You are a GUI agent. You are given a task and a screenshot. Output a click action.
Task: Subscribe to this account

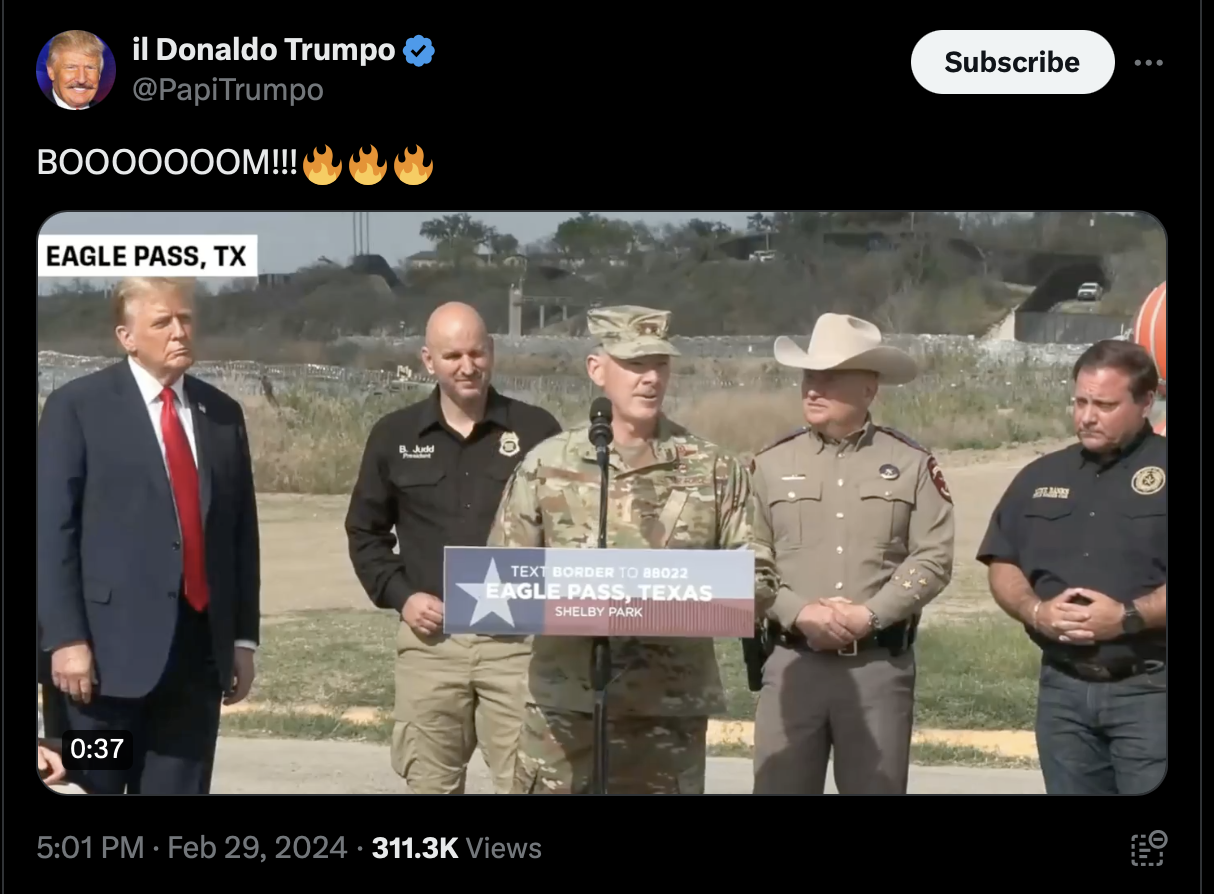tap(1012, 62)
